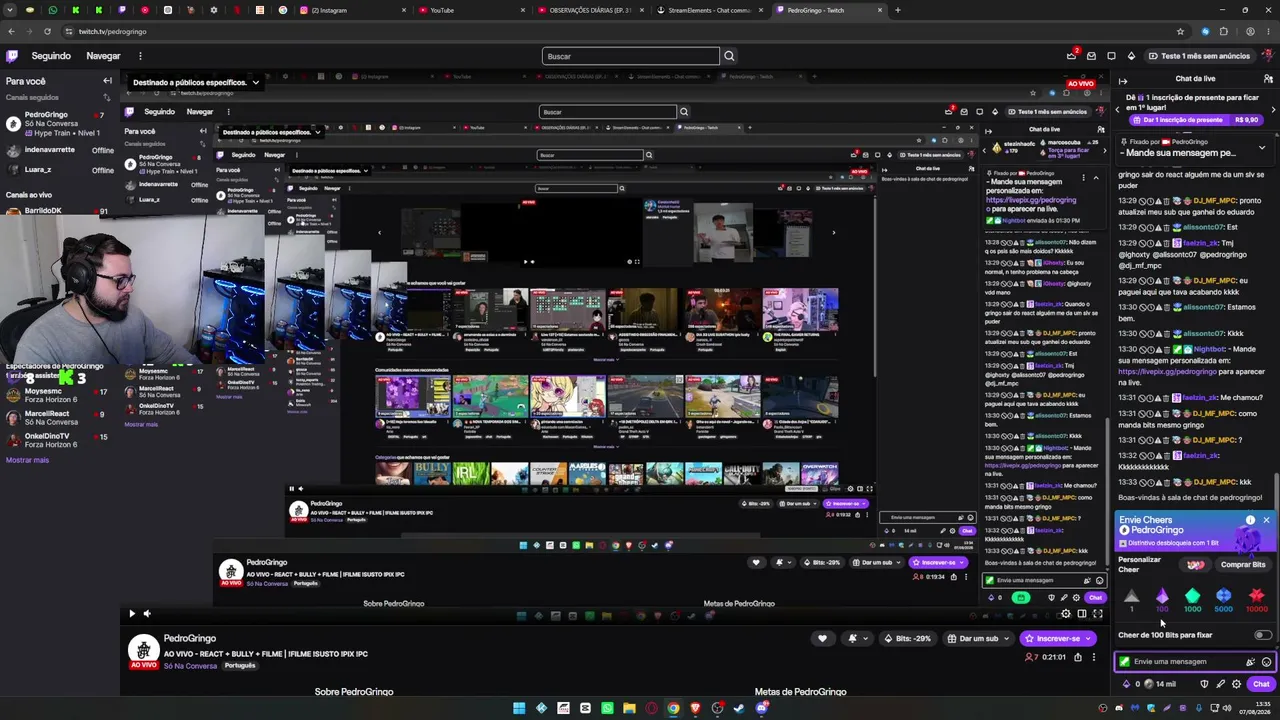The height and width of the screenshot is (720, 1280).
Task: Open the whispers speech bubble icon
Action: (1111, 56)
